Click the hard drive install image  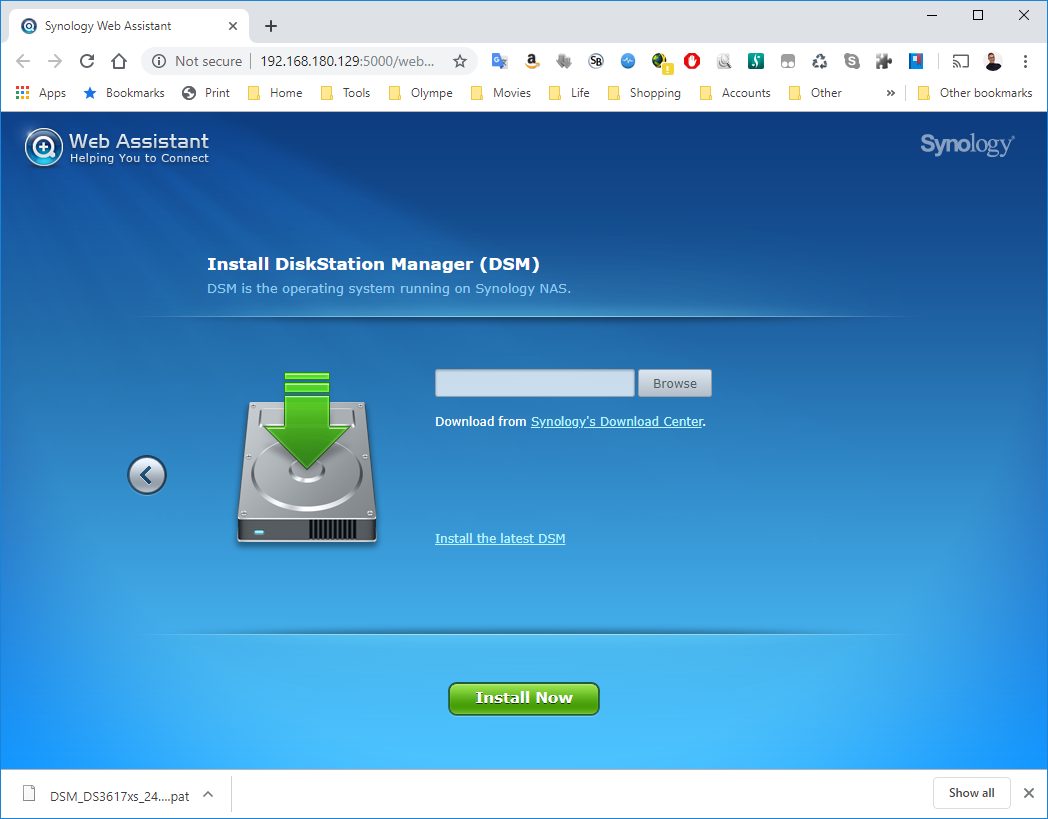[x=307, y=457]
